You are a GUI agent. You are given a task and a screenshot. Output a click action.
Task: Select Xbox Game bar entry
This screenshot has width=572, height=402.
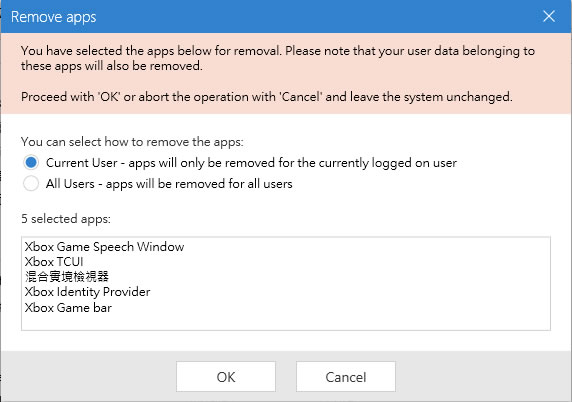coord(68,308)
